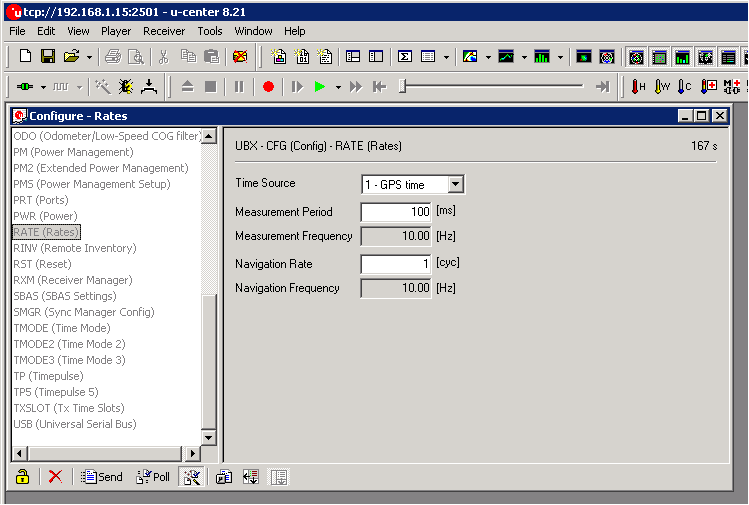749x505 pixels.
Task: Start recording with the red Record button
Action: click(x=268, y=86)
